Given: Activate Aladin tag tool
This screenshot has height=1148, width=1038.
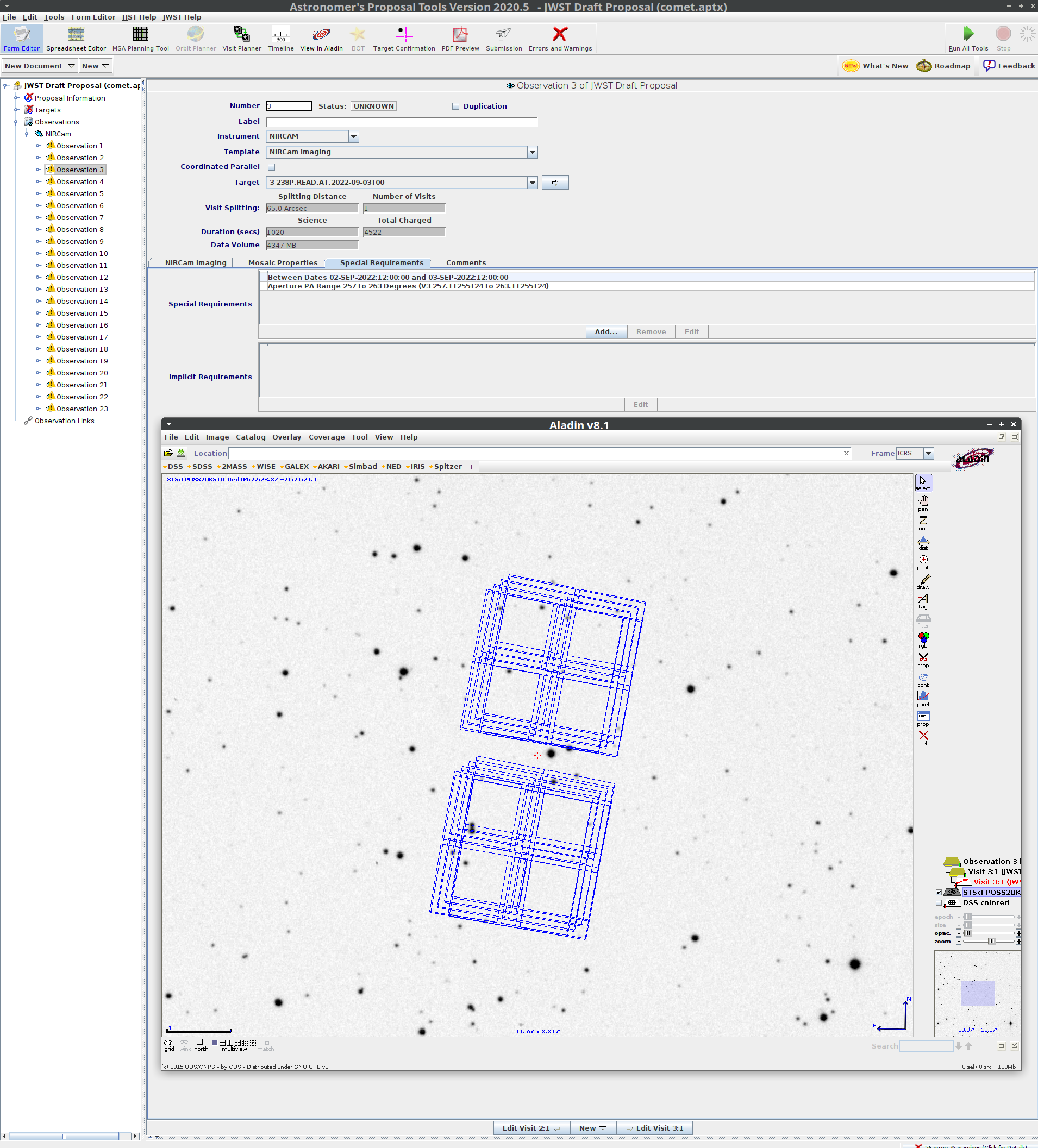Looking at the screenshot, I should click(x=923, y=601).
